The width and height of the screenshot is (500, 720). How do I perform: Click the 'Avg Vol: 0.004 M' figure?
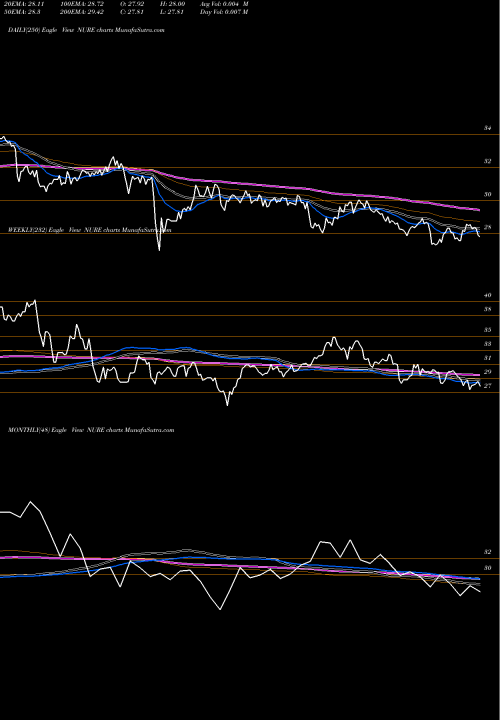click(224, 4)
